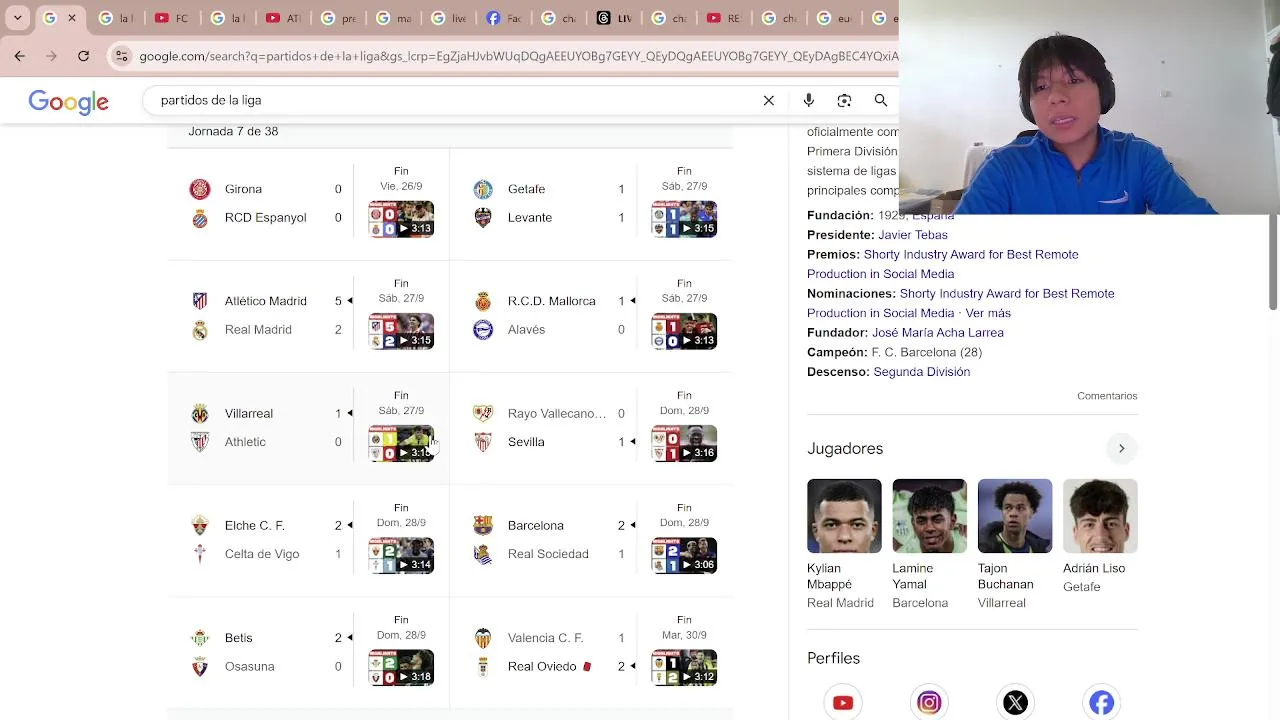Viewport: 1280px width, 720px height.
Task: Click the Sevilla crest
Action: click(x=483, y=442)
